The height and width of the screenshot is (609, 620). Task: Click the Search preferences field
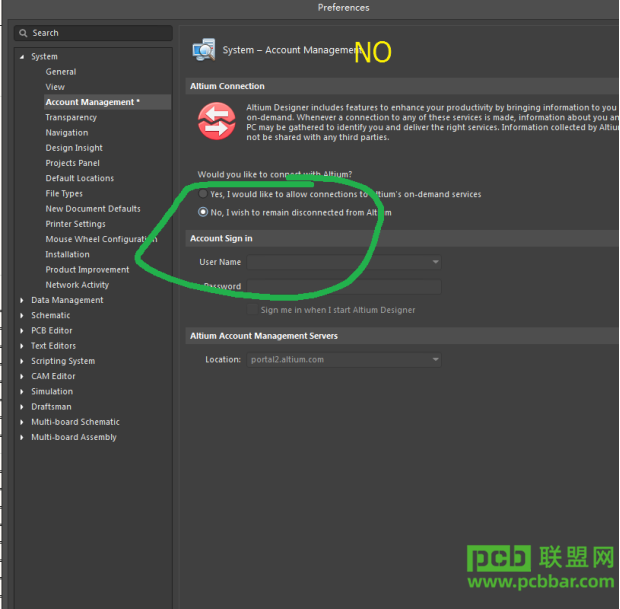(93, 33)
